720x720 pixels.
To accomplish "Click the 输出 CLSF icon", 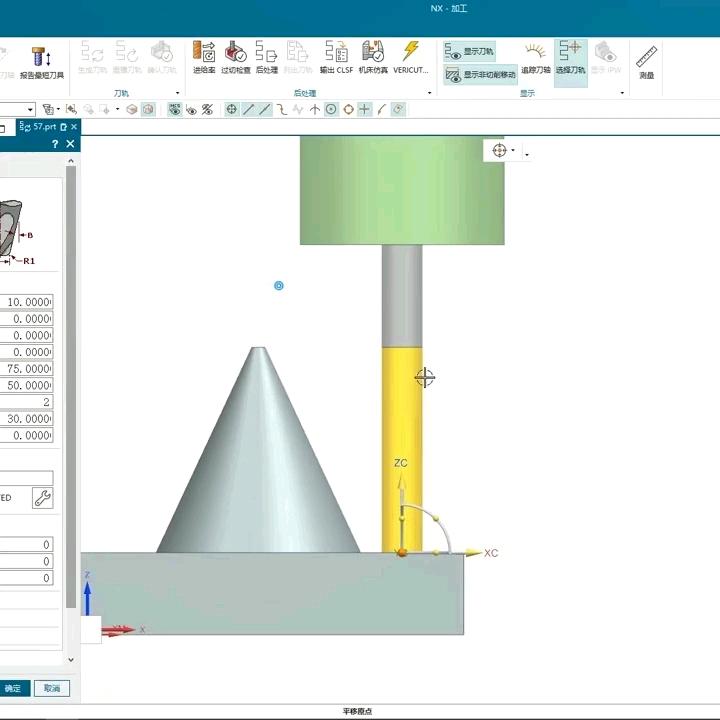I will point(336,57).
